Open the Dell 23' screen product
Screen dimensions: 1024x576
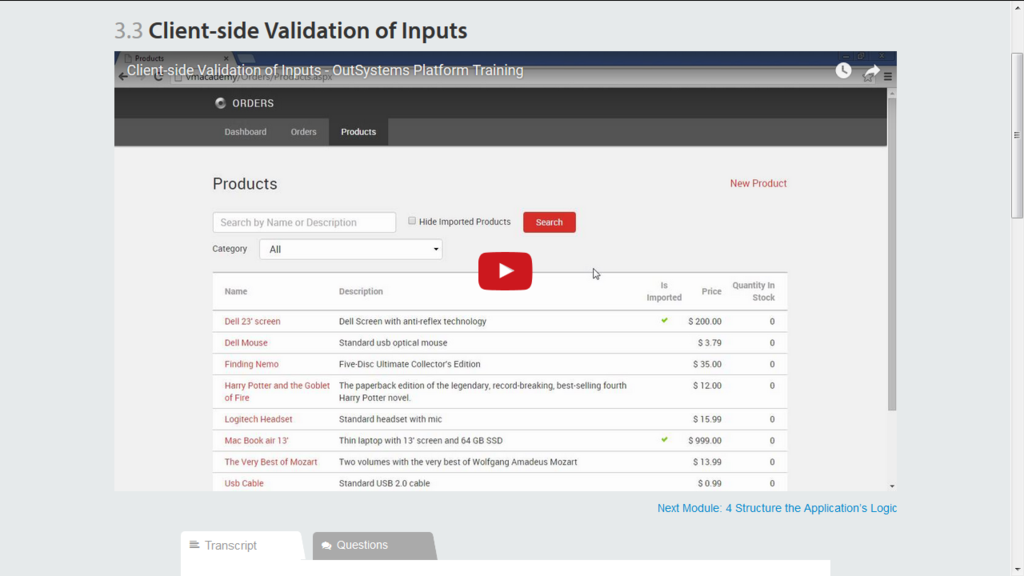(x=252, y=321)
